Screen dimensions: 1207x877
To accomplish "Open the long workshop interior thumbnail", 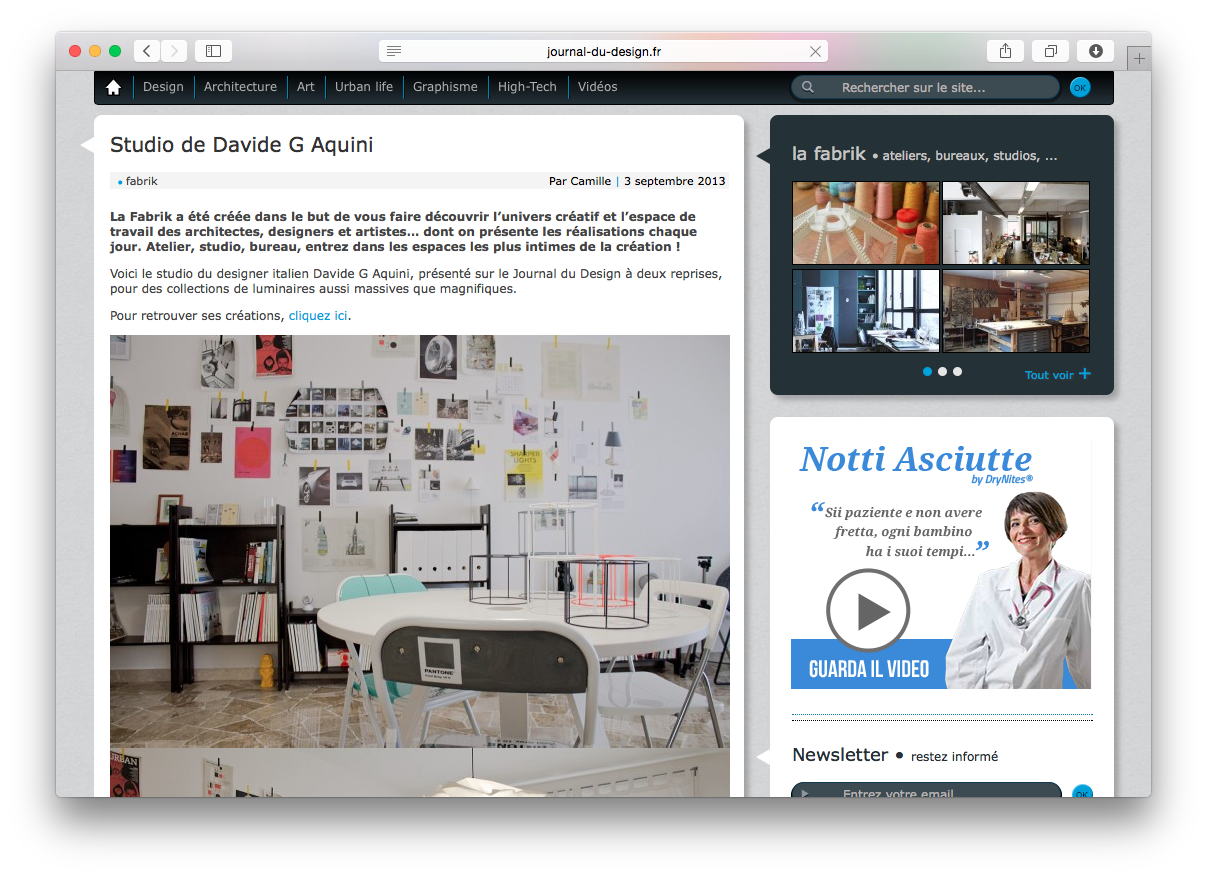I will pyautogui.click(x=1016, y=223).
